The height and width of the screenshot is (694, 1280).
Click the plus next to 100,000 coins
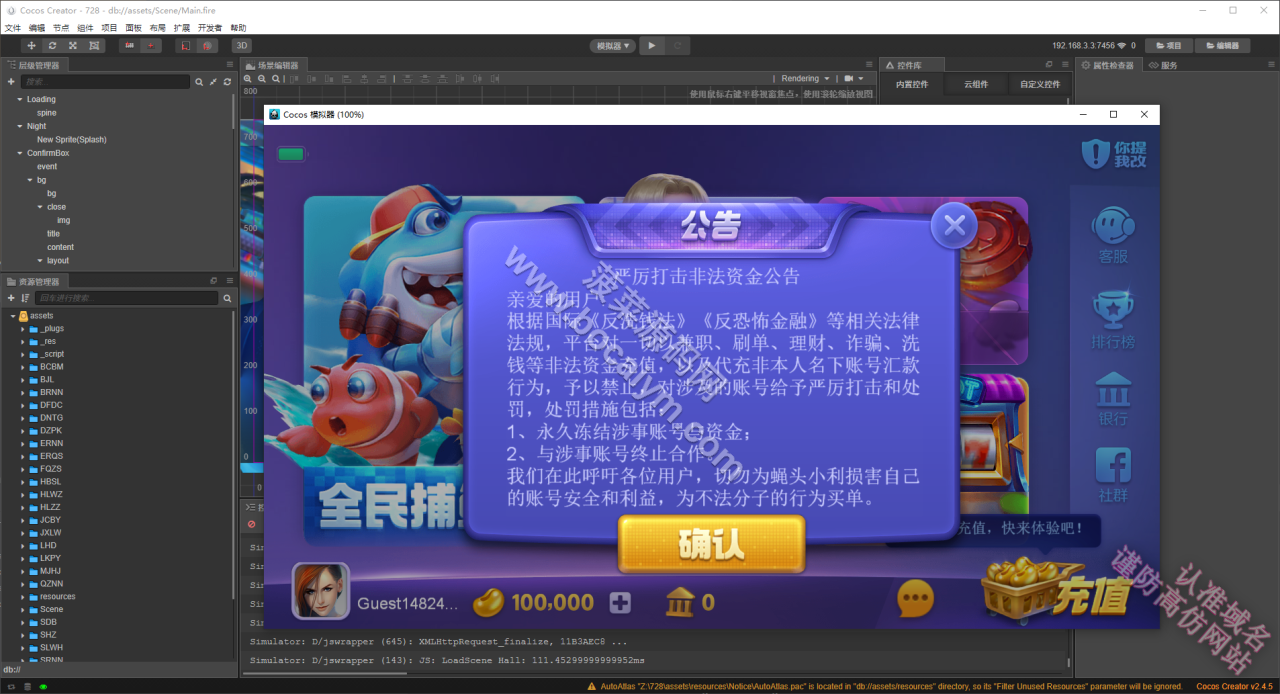(620, 602)
